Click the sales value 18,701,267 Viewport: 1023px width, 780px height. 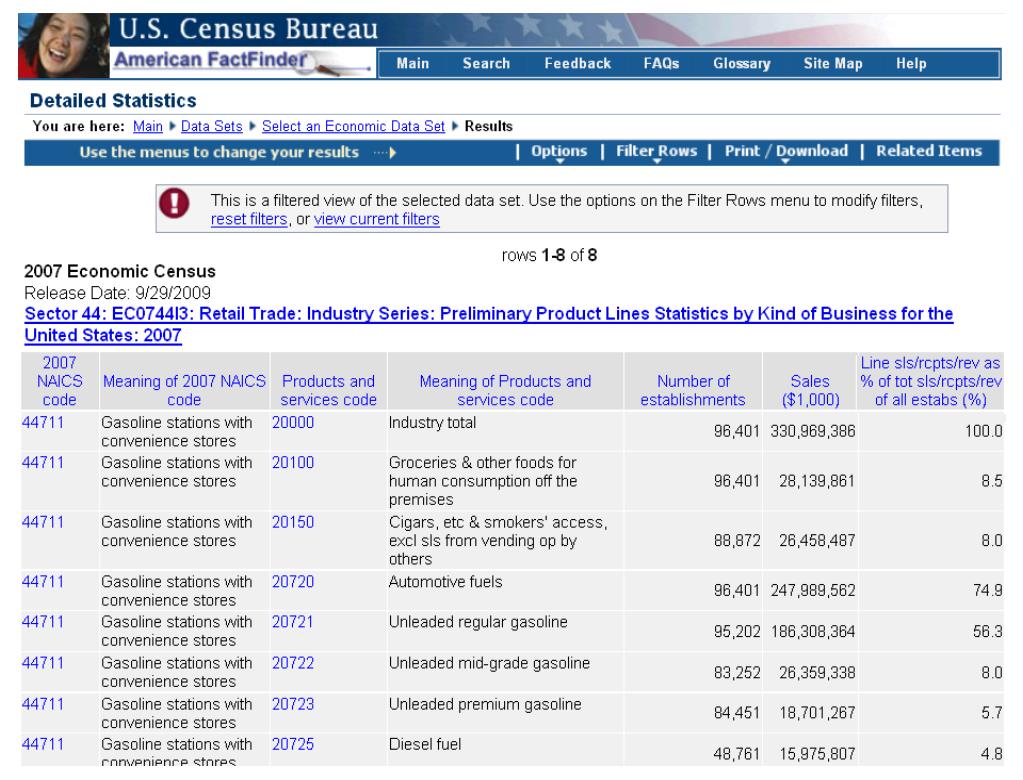pos(816,713)
